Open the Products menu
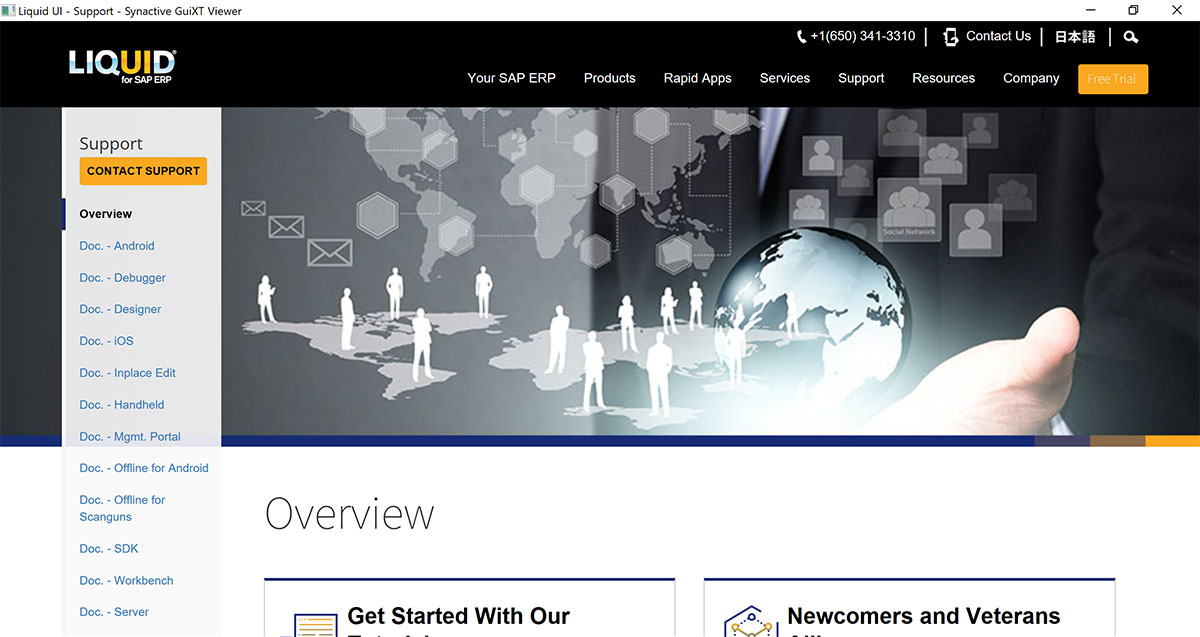Screen dimensions: 1200x637 click(x=610, y=78)
